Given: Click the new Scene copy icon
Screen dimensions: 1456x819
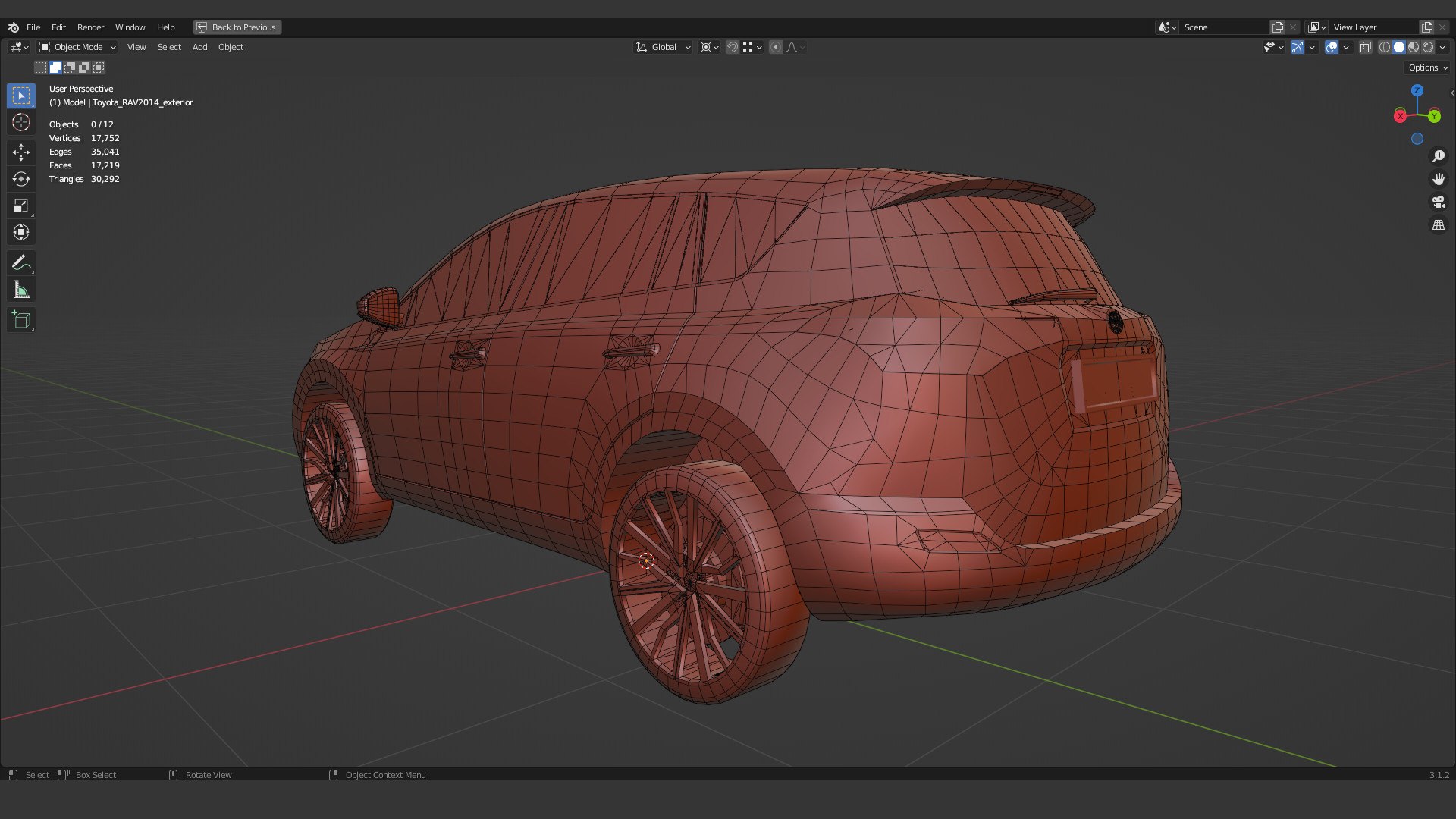Looking at the screenshot, I should (x=1278, y=27).
